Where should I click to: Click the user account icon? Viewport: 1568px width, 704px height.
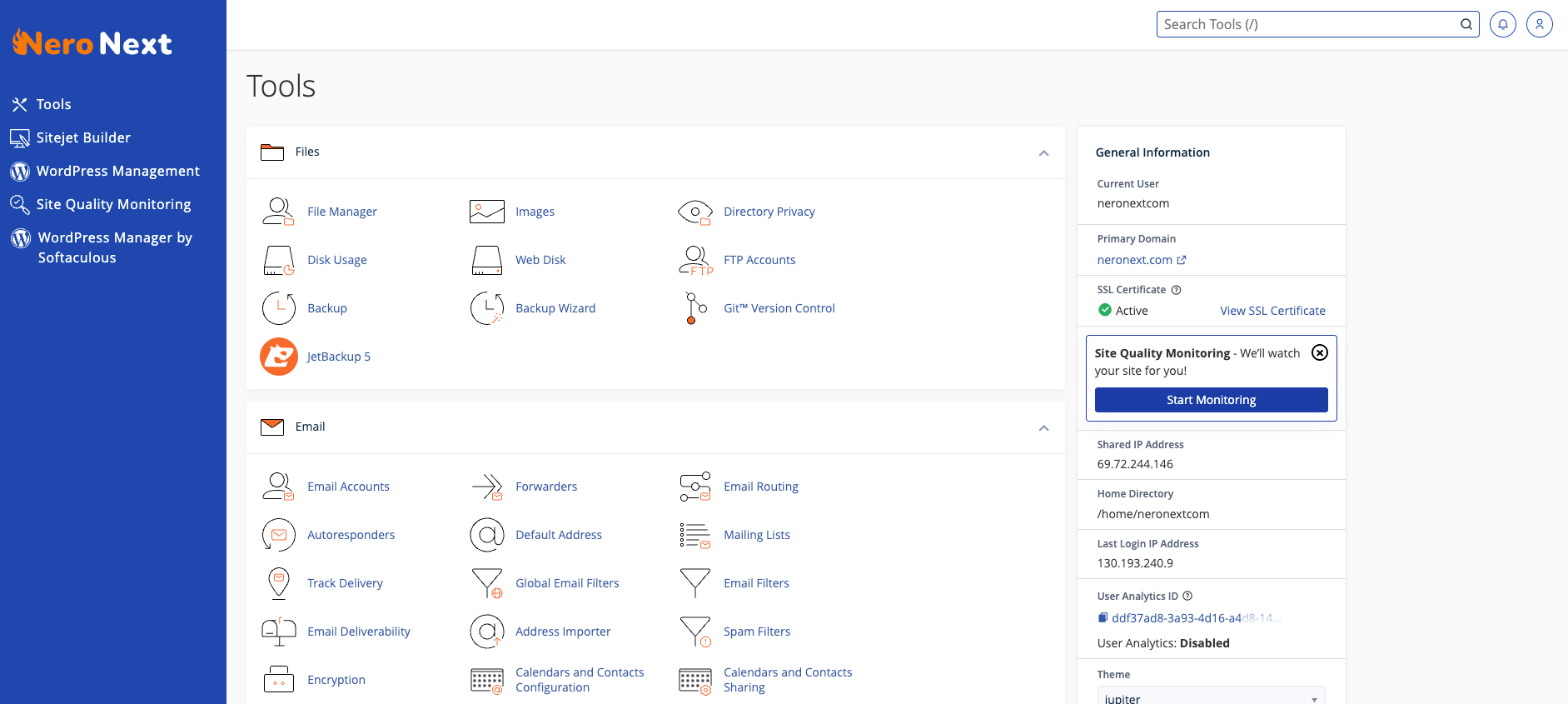[x=1539, y=24]
